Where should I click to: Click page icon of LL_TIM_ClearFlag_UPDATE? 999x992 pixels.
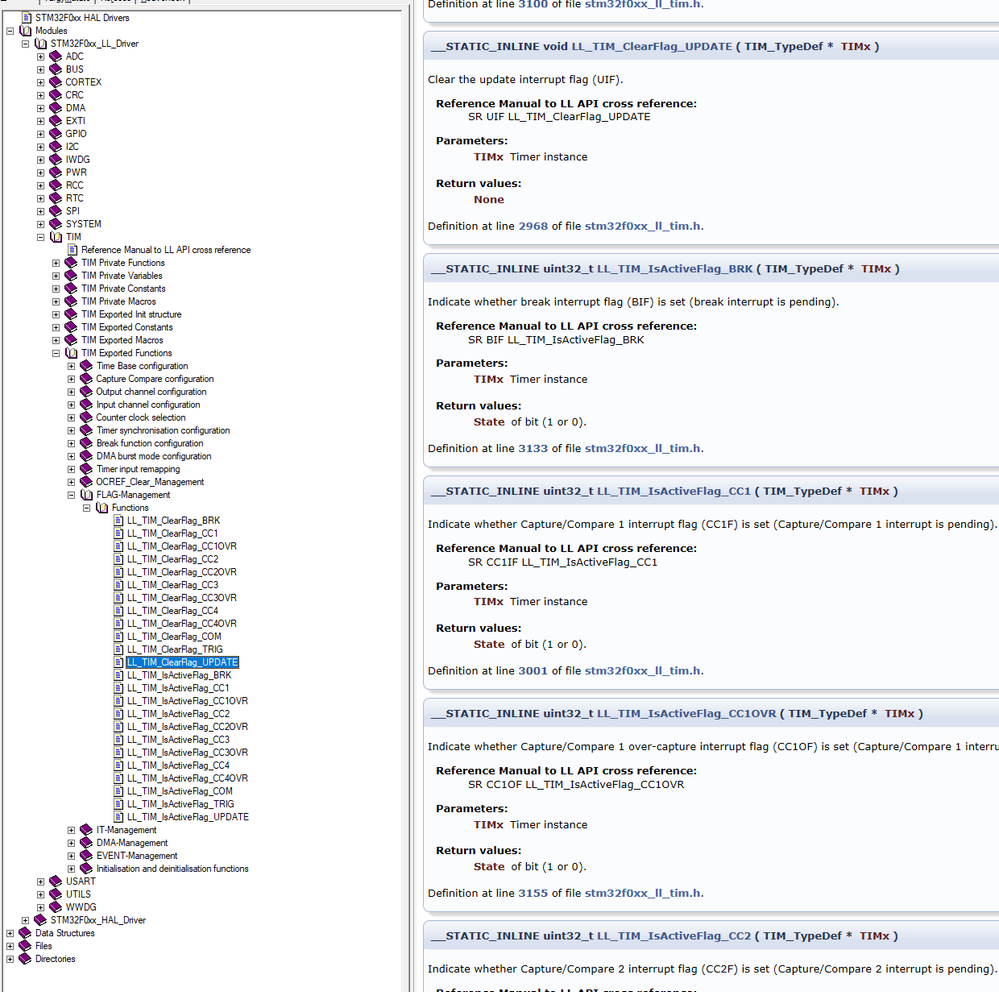(119, 662)
